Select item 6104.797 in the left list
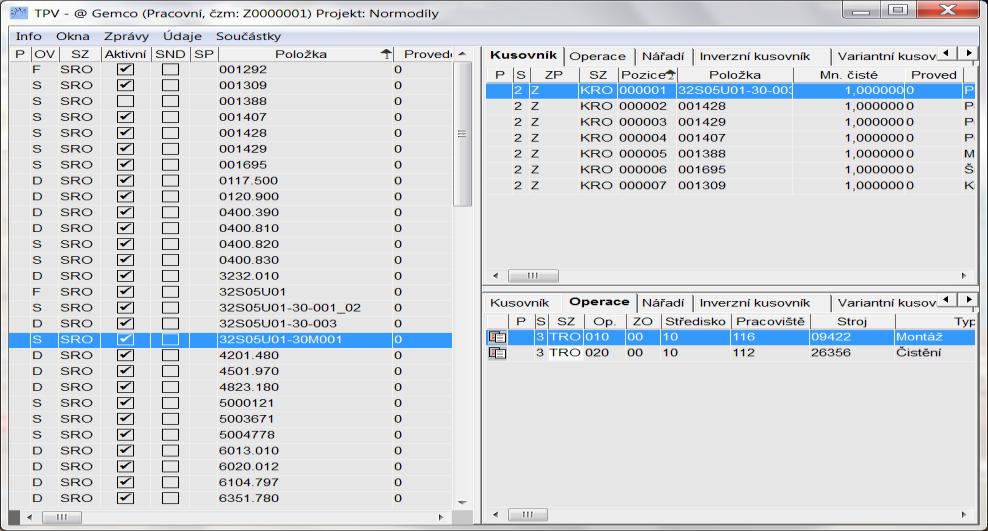 [x=231, y=482]
